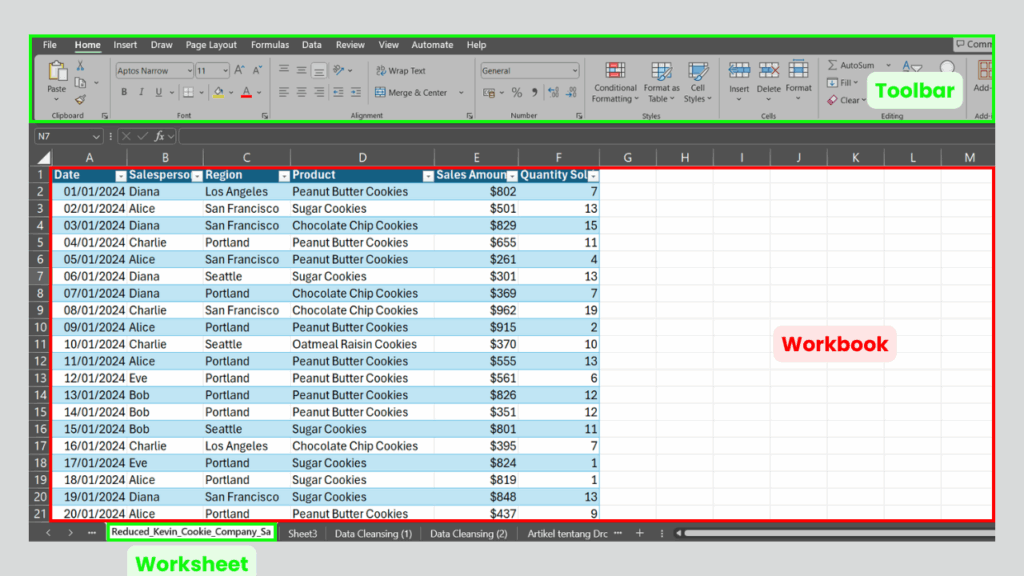
Task: Click the Comma Style icon
Action: tap(535, 92)
